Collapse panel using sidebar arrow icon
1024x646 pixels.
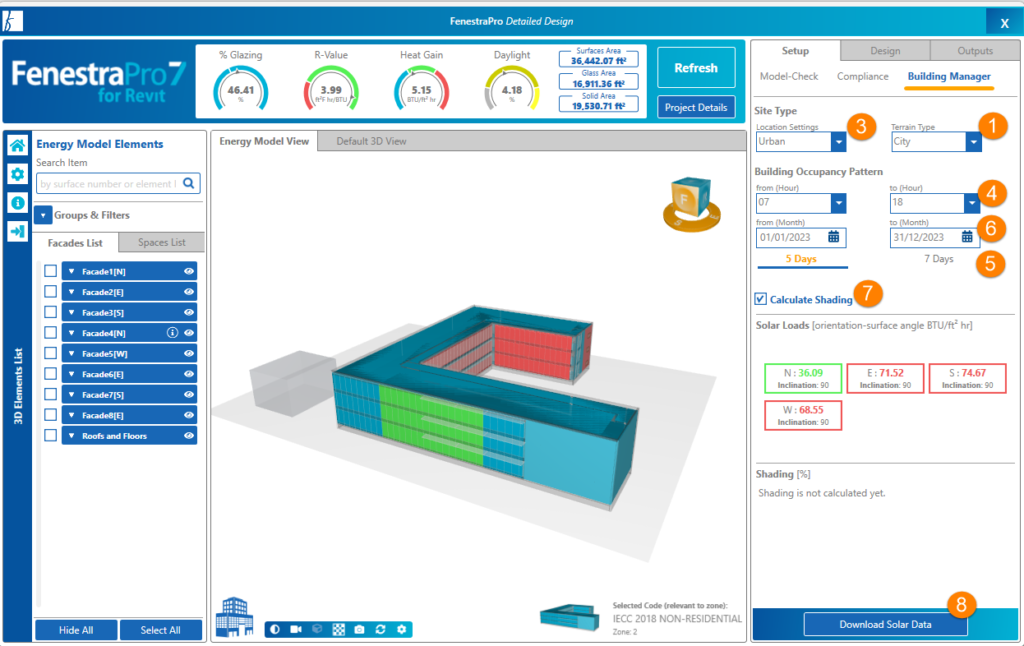(x=18, y=231)
